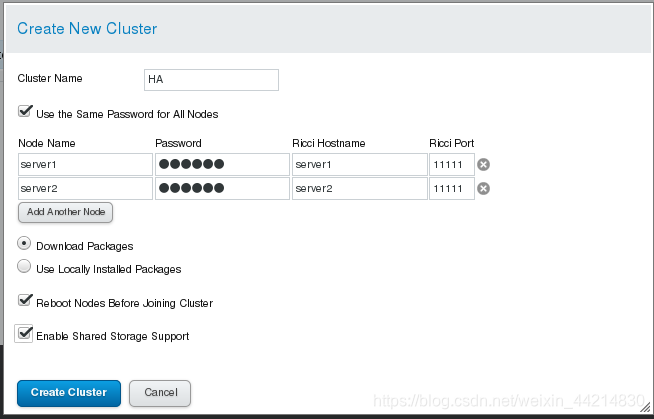Uncheck Reboot Nodes Before Joining Cluster
Viewport: 654px width, 419px height.
pos(25,300)
